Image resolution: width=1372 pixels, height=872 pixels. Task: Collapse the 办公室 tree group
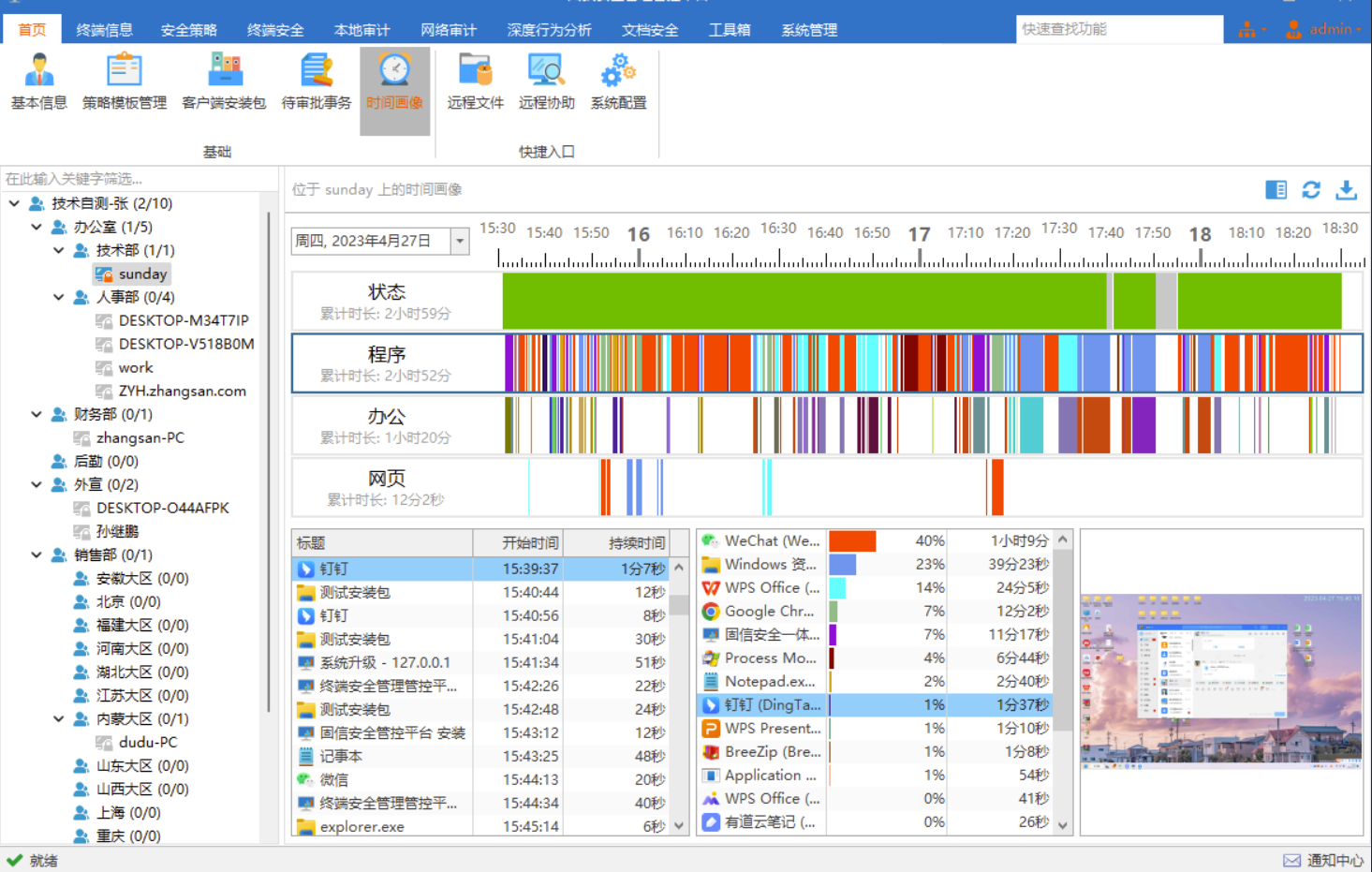[x=37, y=227]
